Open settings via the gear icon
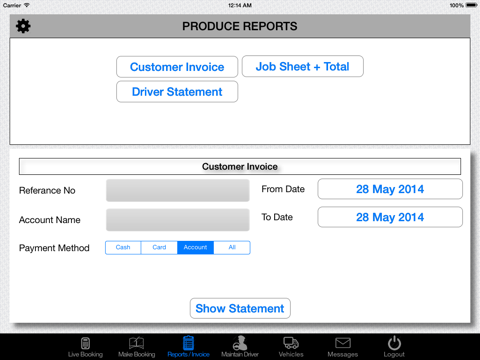 pyautogui.click(x=23, y=26)
